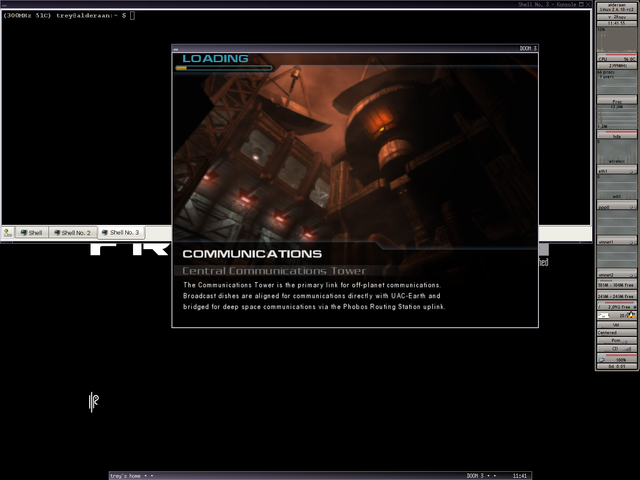
Task: Adjust the Pcm volume slider in GKrellM
Action: 617,341
